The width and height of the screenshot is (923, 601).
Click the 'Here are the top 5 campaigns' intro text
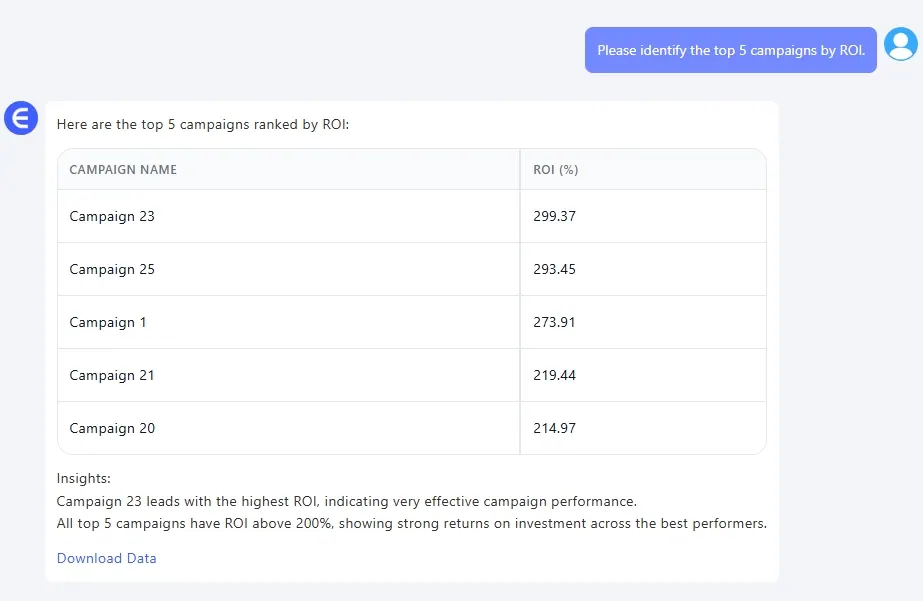[203, 125]
